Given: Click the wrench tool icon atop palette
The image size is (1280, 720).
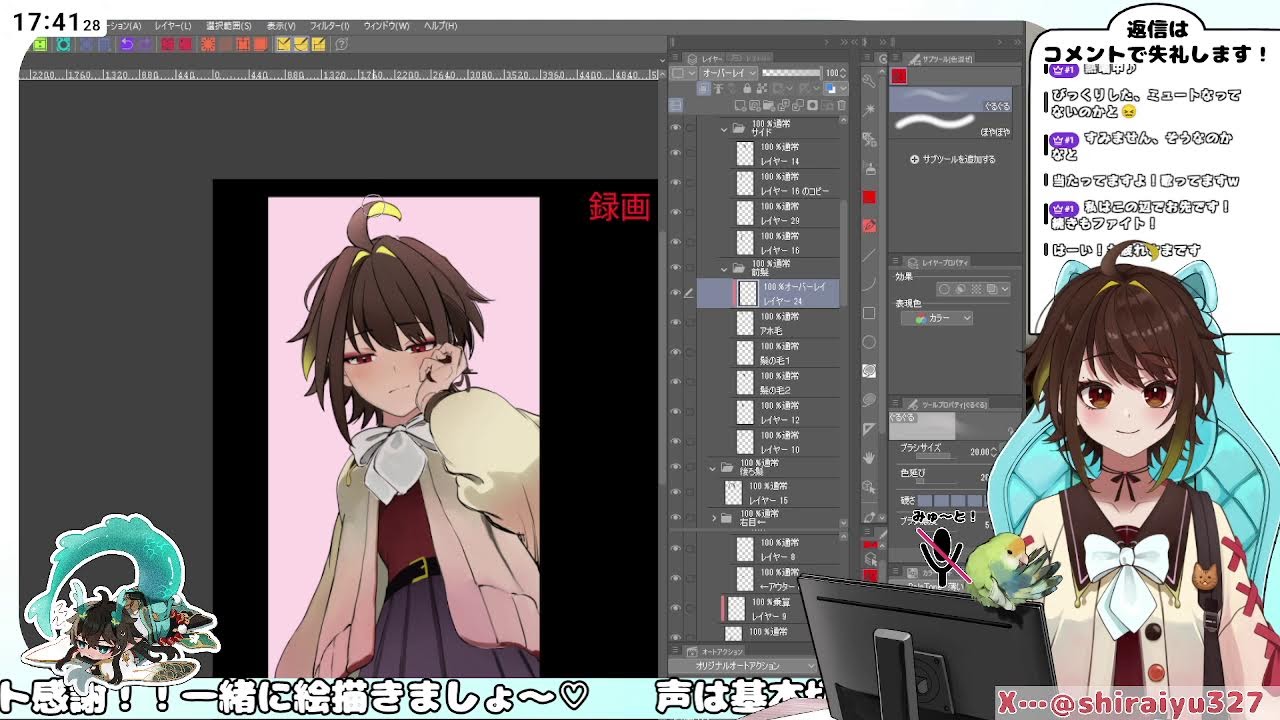Looking at the screenshot, I should tap(869, 79).
